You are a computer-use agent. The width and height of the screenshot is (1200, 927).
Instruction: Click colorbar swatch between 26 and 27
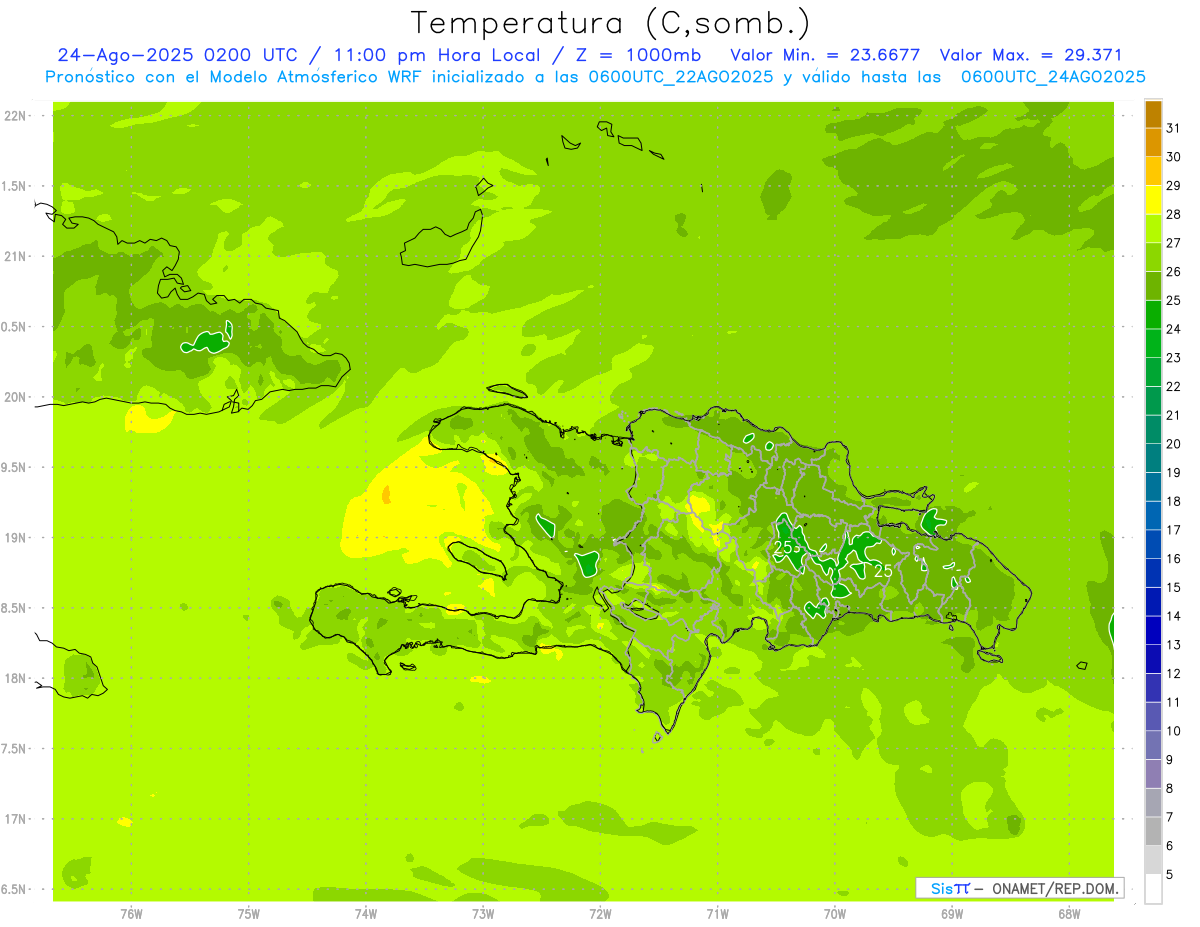click(x=1153, y=257)
